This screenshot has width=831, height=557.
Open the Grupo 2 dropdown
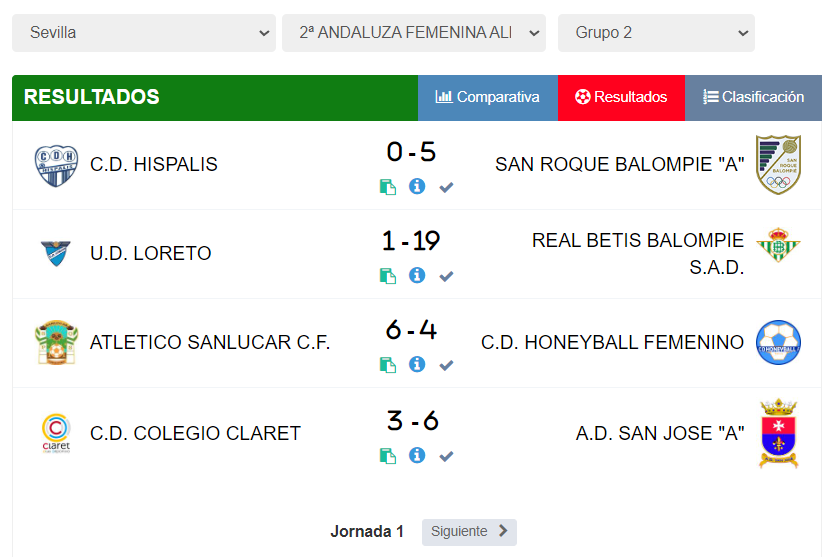click(656, 33)
